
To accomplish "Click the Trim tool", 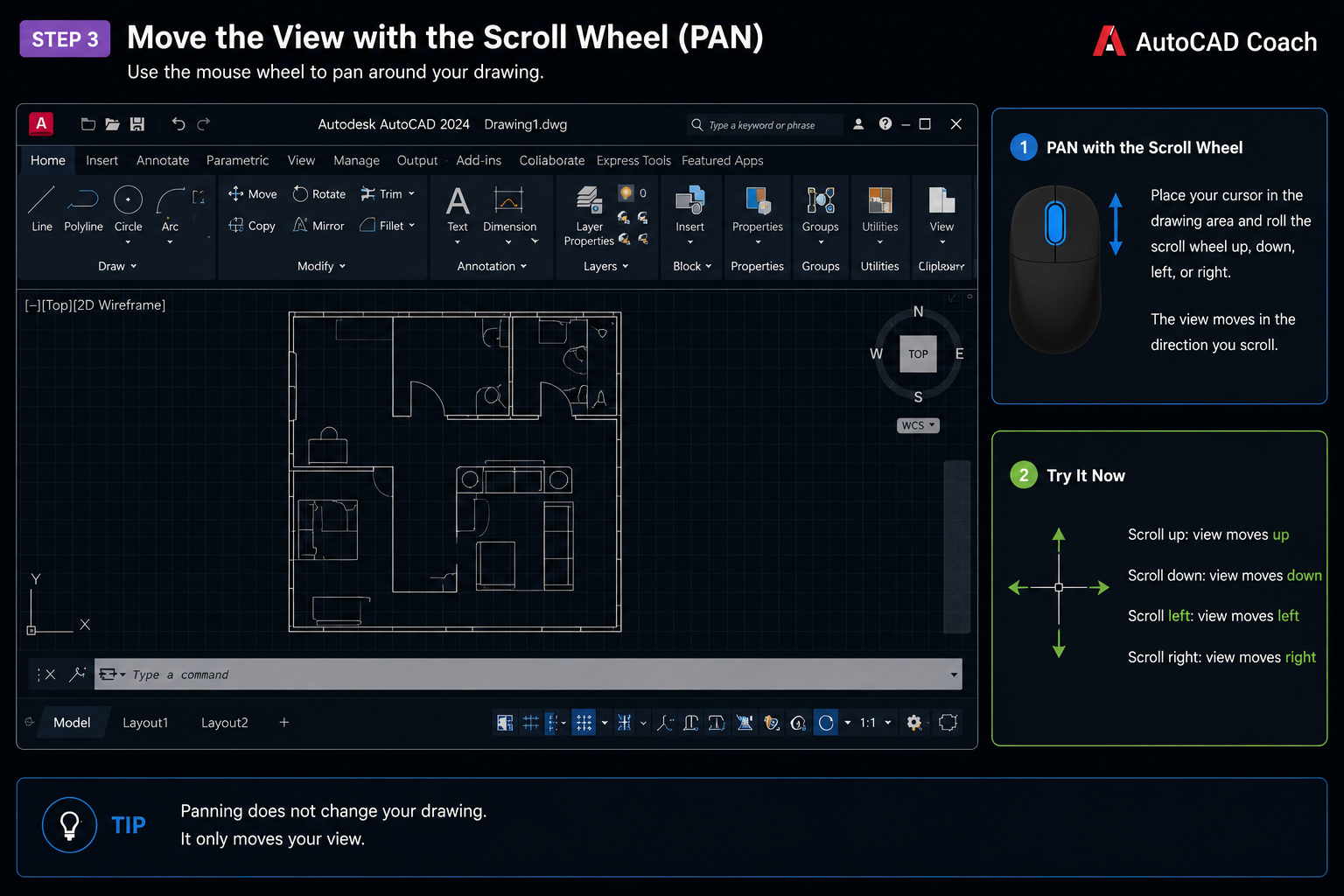I will point(381,193).
